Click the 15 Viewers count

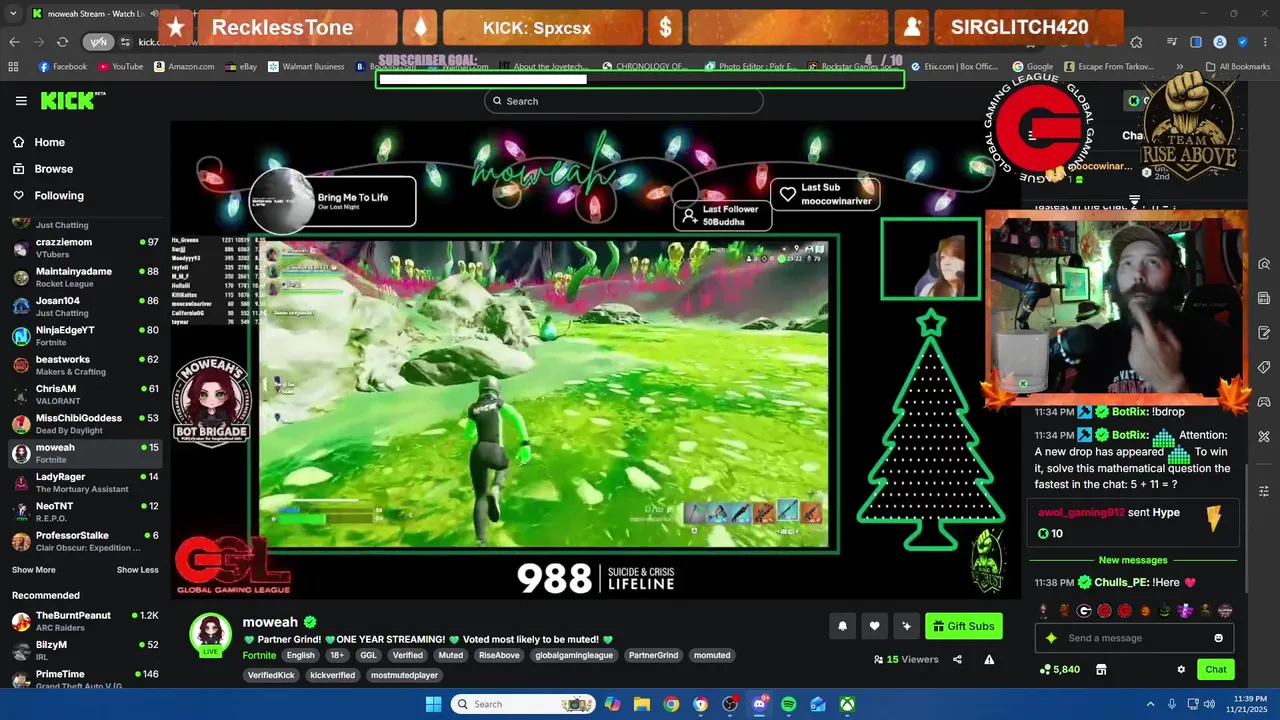point(906,660)
